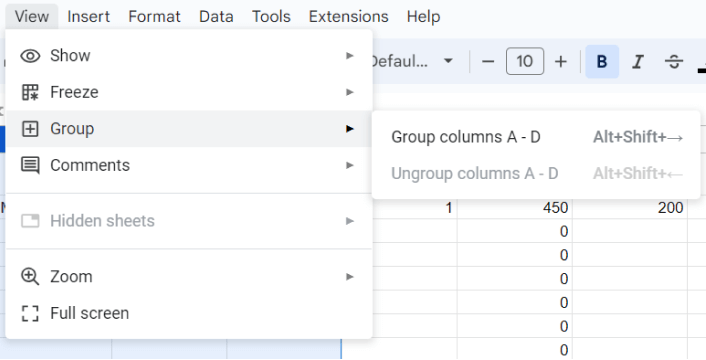
Task: Open the Insert menu
Action: pyautogui.click(x=89, y=17)
